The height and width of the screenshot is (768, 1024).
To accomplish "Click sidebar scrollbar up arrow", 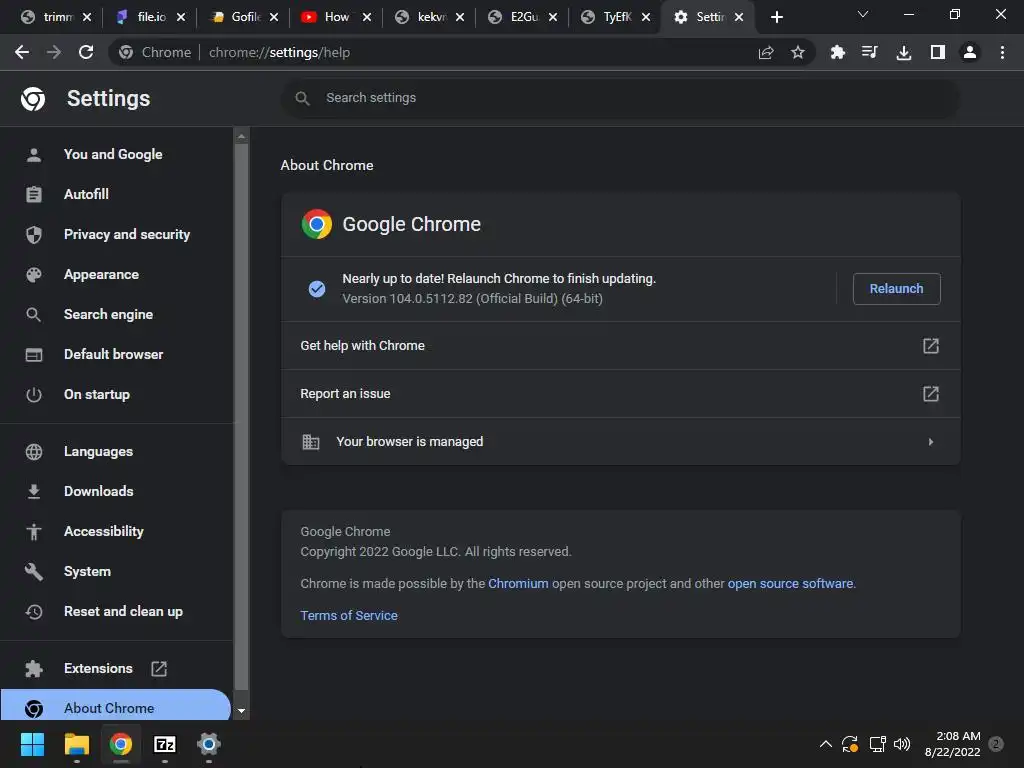I will coord(241,136).
